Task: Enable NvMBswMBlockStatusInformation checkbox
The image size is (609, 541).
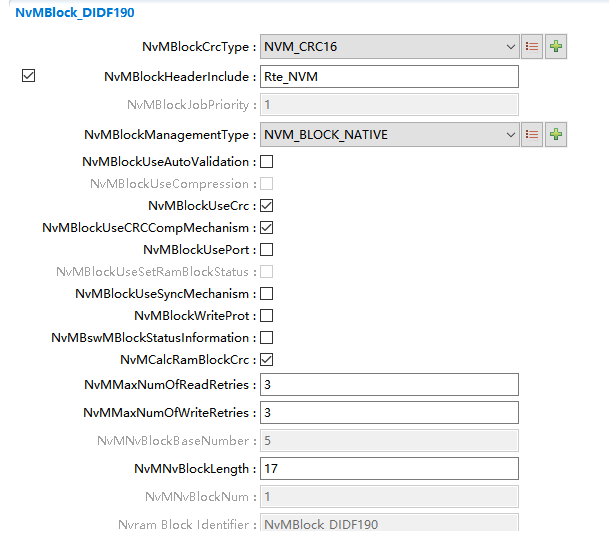Action: (x=267, y=338)
